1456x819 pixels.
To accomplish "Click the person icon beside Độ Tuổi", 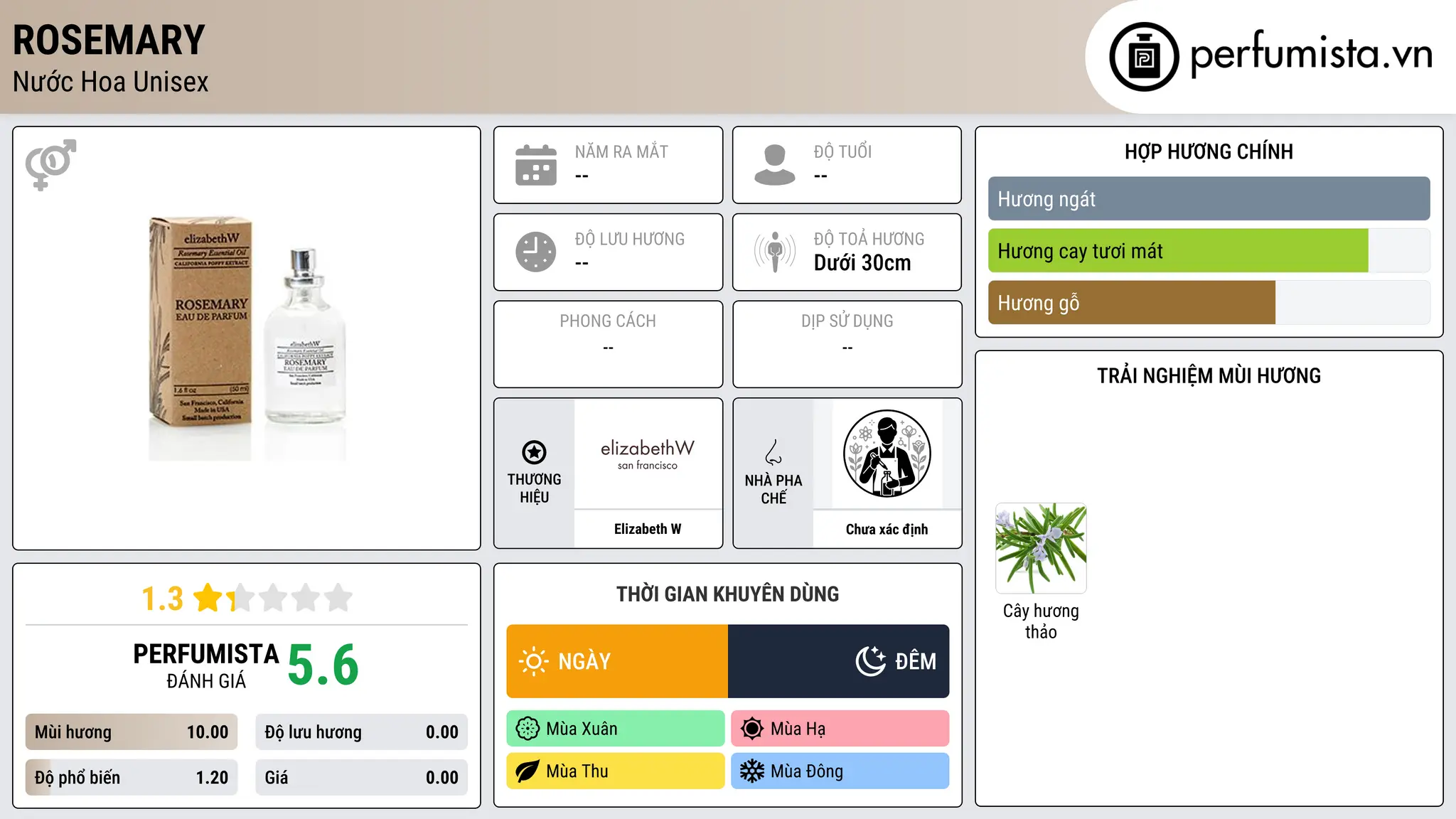I will coord(775,165).
